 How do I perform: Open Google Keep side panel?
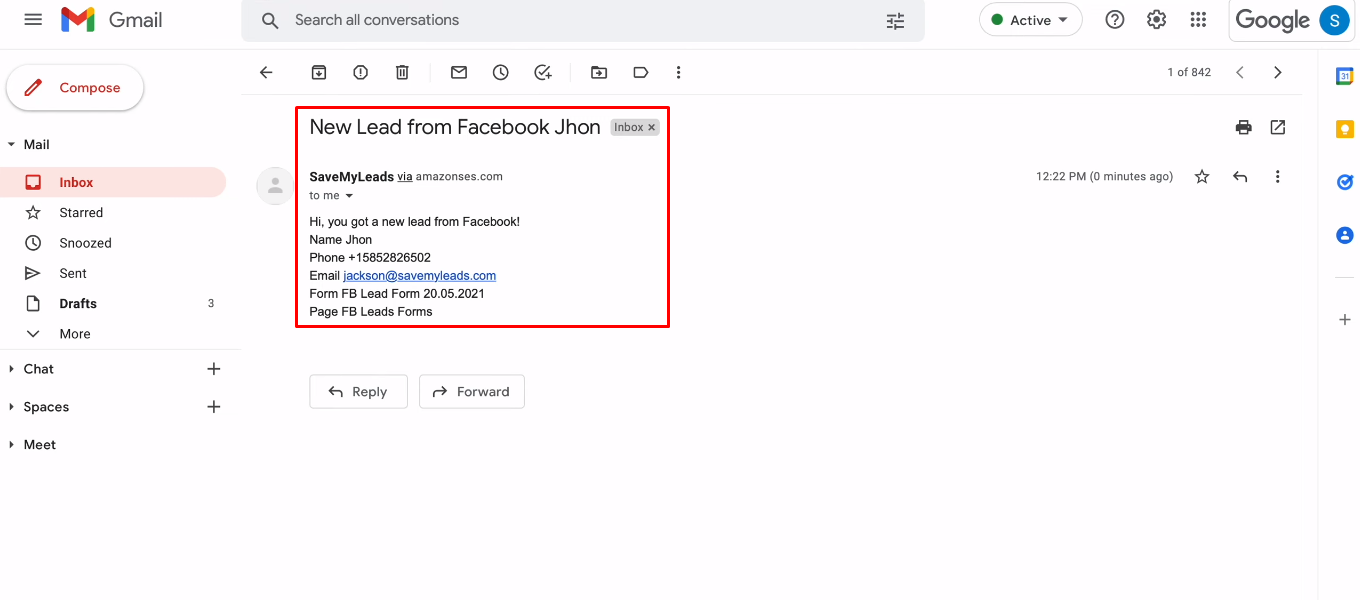1345,129
